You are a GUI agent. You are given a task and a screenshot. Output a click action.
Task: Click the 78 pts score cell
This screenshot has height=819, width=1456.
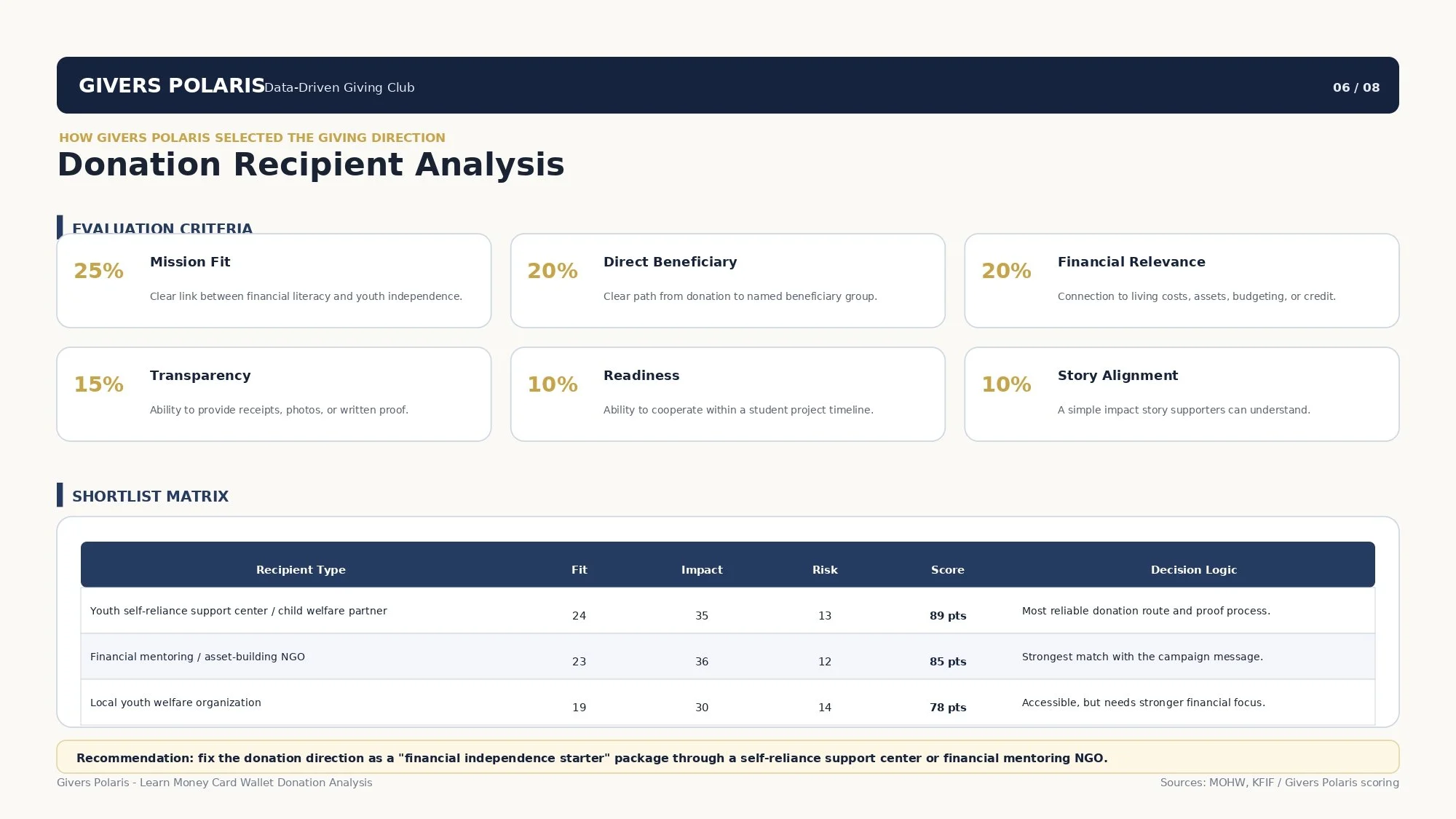(948, 708)
